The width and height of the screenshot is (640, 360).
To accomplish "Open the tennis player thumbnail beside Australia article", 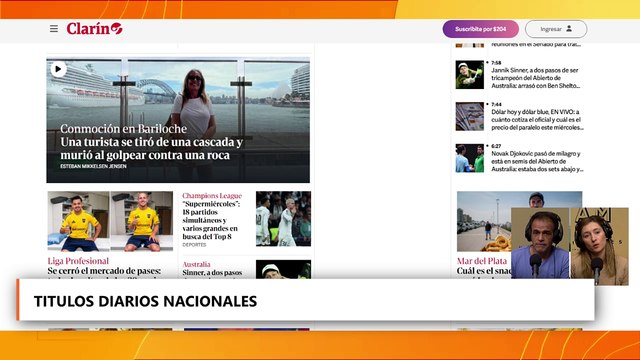I will (x=283, y=269).
